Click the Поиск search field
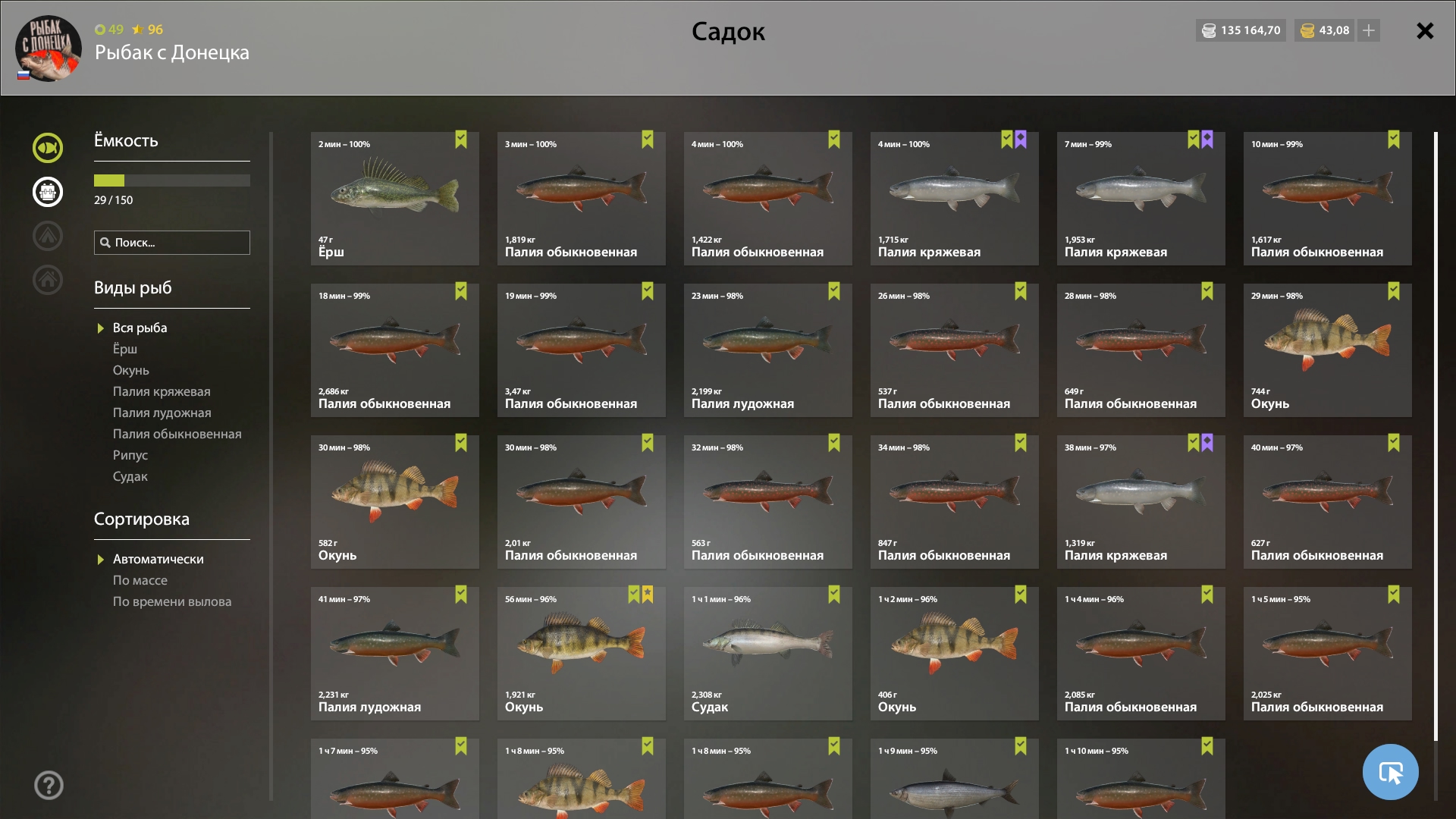This screenshot has width=1456, height=819. (172, 243)
